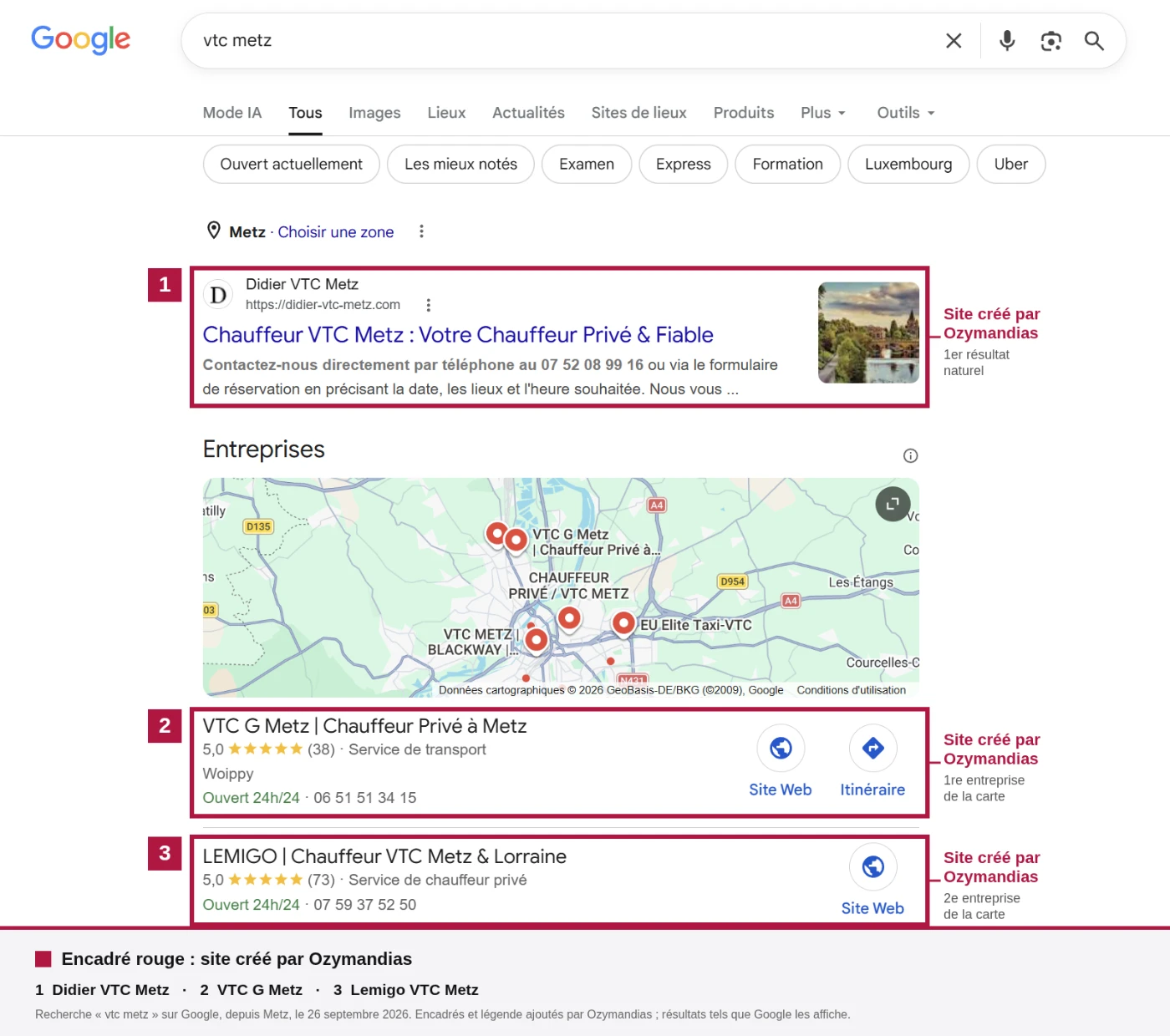Open the Images tab
The width and height of the screenshot is (1170, 1036).
pos(374,113)
